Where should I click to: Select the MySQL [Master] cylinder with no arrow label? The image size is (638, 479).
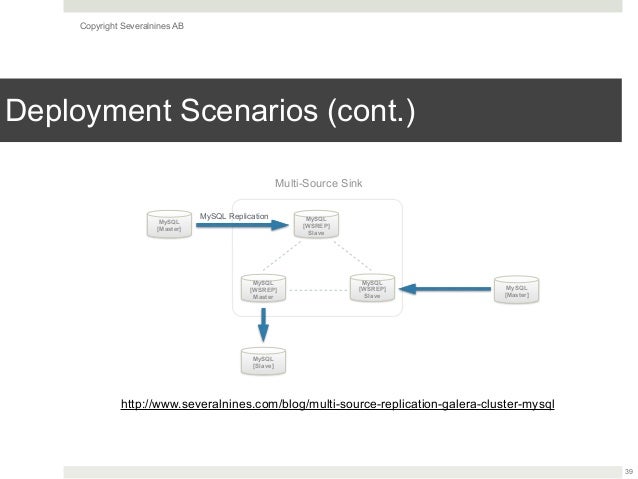516,290
